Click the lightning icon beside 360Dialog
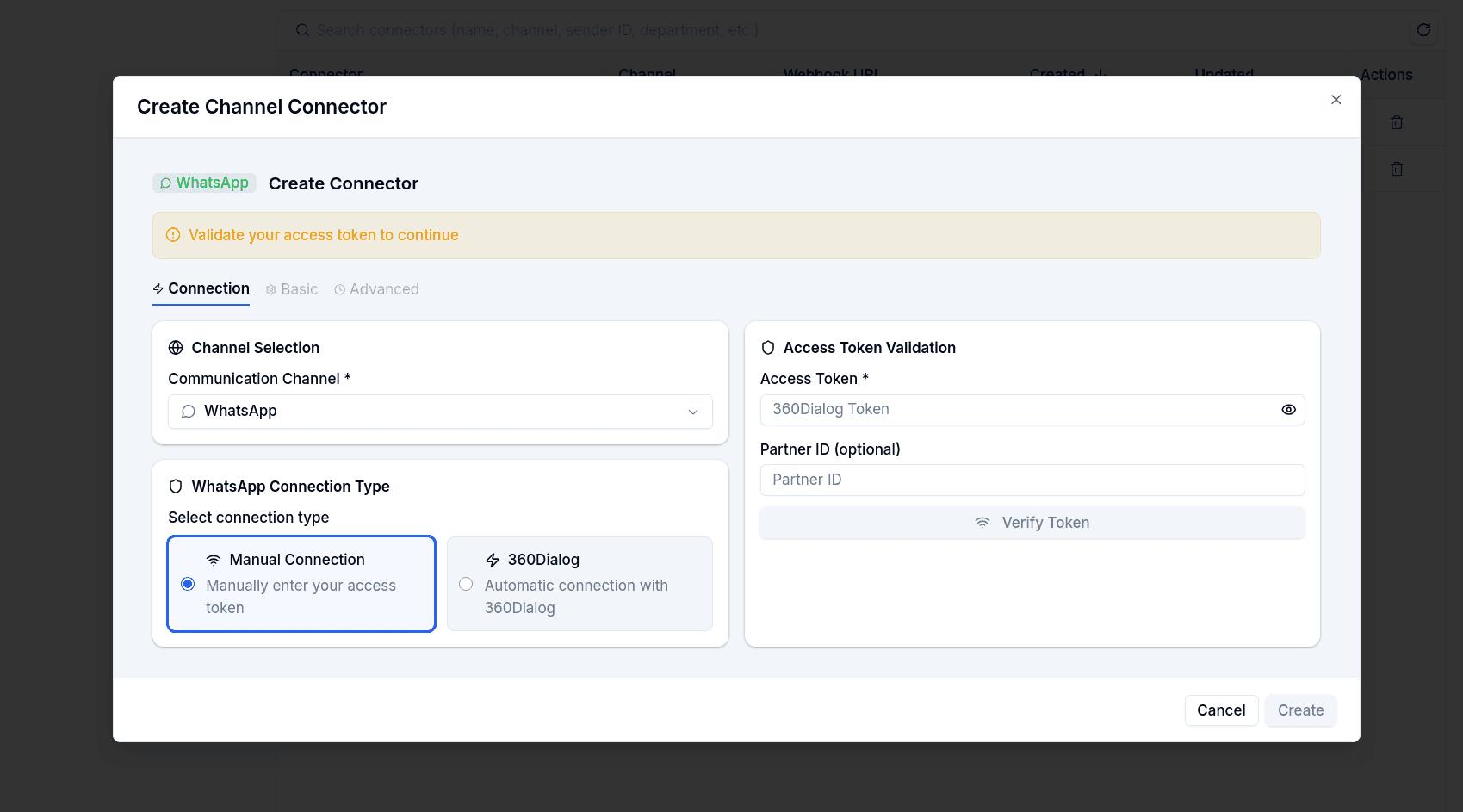This screenshot has width=1463, height=812. [x=493, y=560]
